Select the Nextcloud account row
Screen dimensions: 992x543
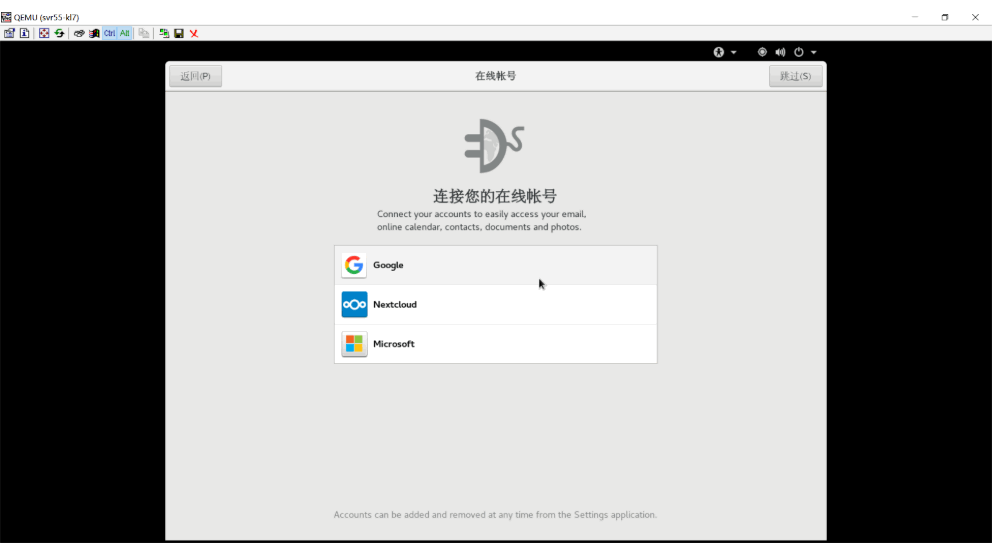(495, 304)
